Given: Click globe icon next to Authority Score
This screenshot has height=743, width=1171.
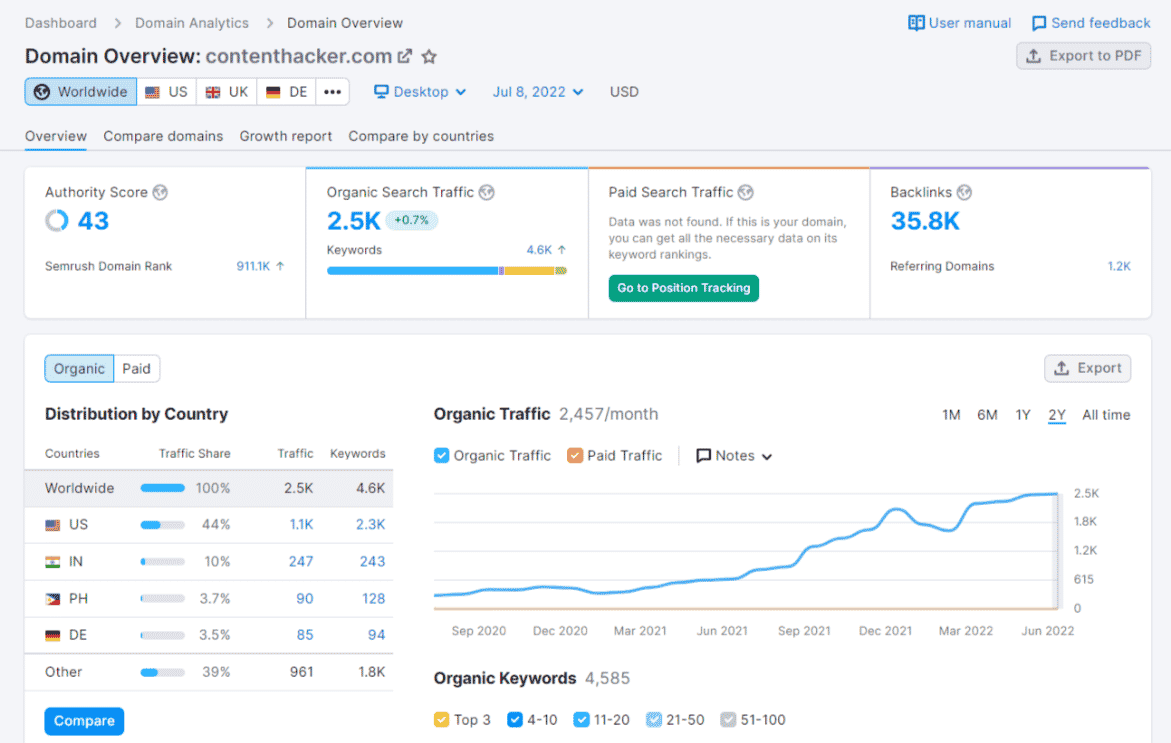Looking at the screenshot, I should click(x=160, y=193).
